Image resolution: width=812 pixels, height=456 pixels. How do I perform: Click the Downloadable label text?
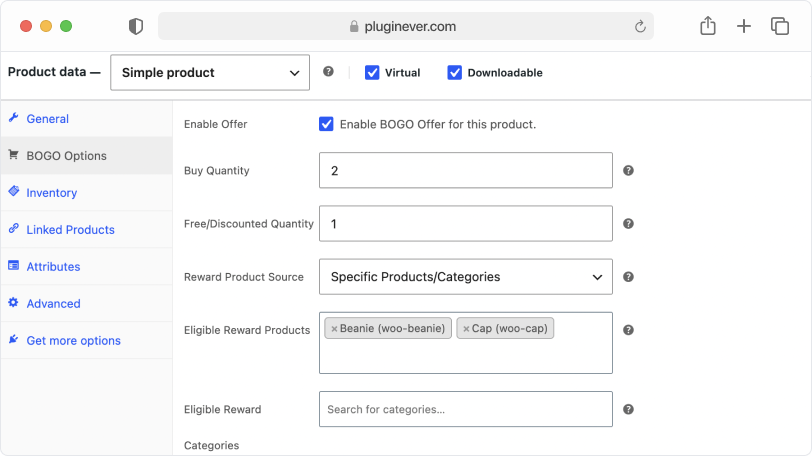pos(505,72)
